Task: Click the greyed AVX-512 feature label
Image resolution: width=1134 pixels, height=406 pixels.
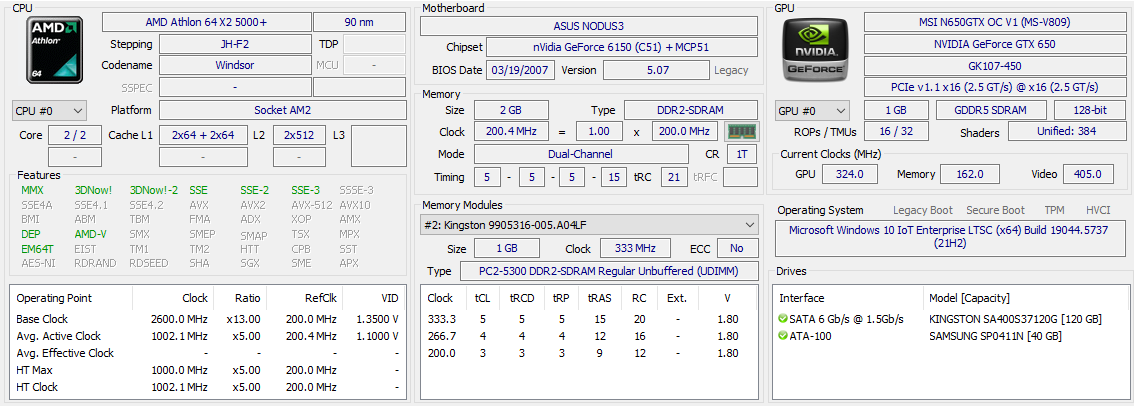Action: (x=311, y=205)
